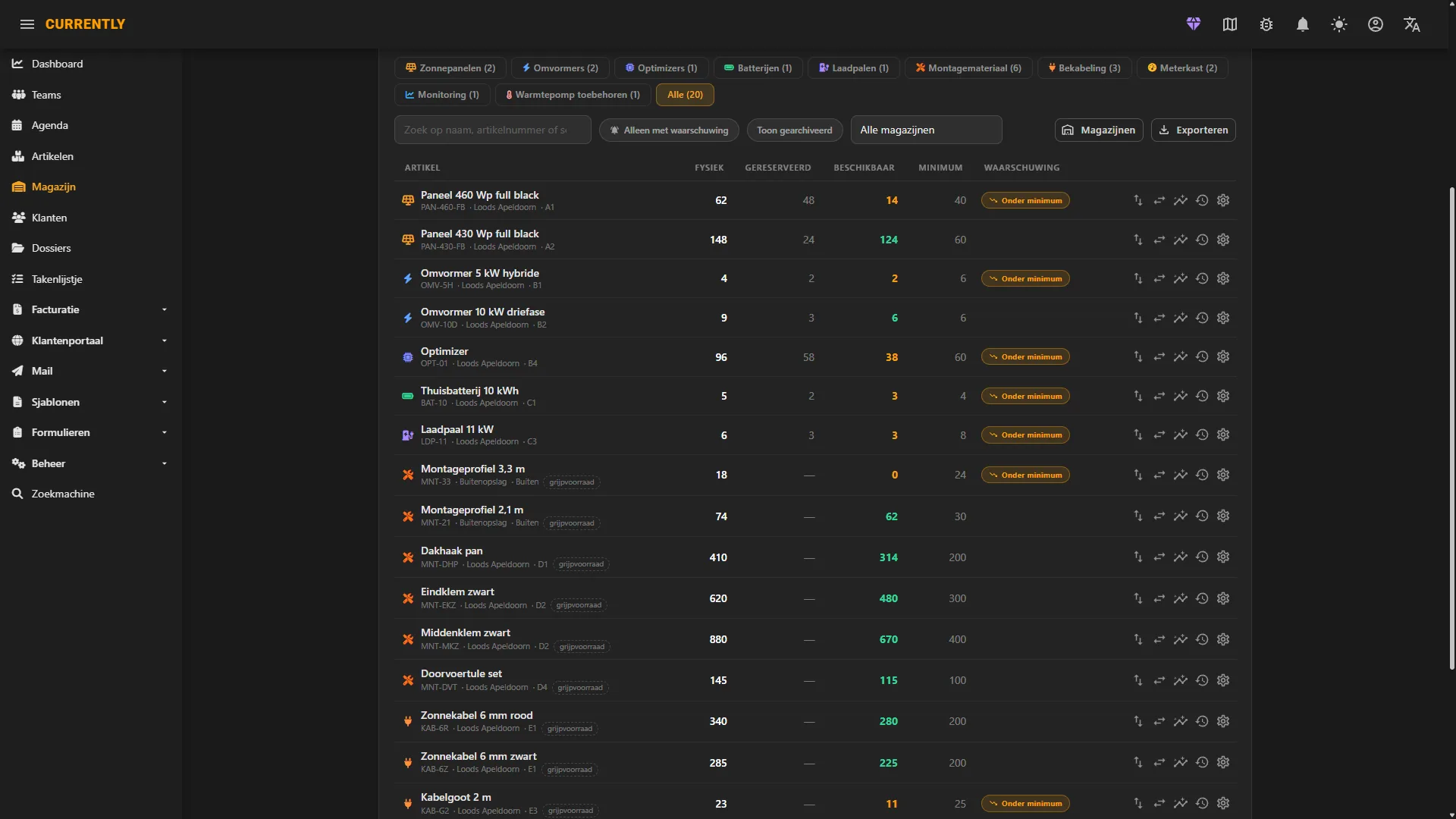Viewport: 1456px width, 819px height.
Task: Expand Sjablonen in the sidebar
Action: [x=89, y=402]
